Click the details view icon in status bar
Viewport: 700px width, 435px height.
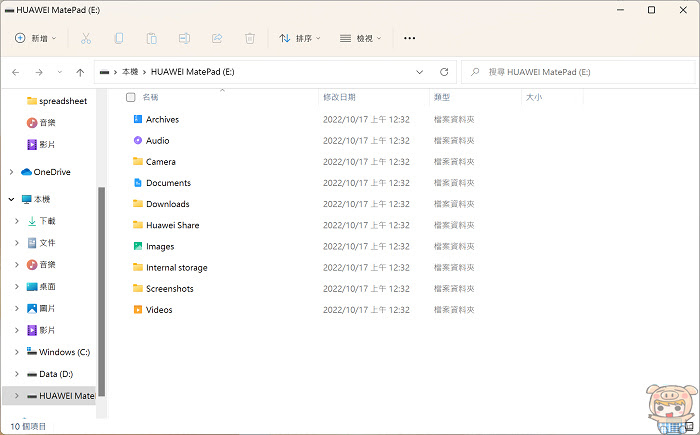(x=689, y=426)
